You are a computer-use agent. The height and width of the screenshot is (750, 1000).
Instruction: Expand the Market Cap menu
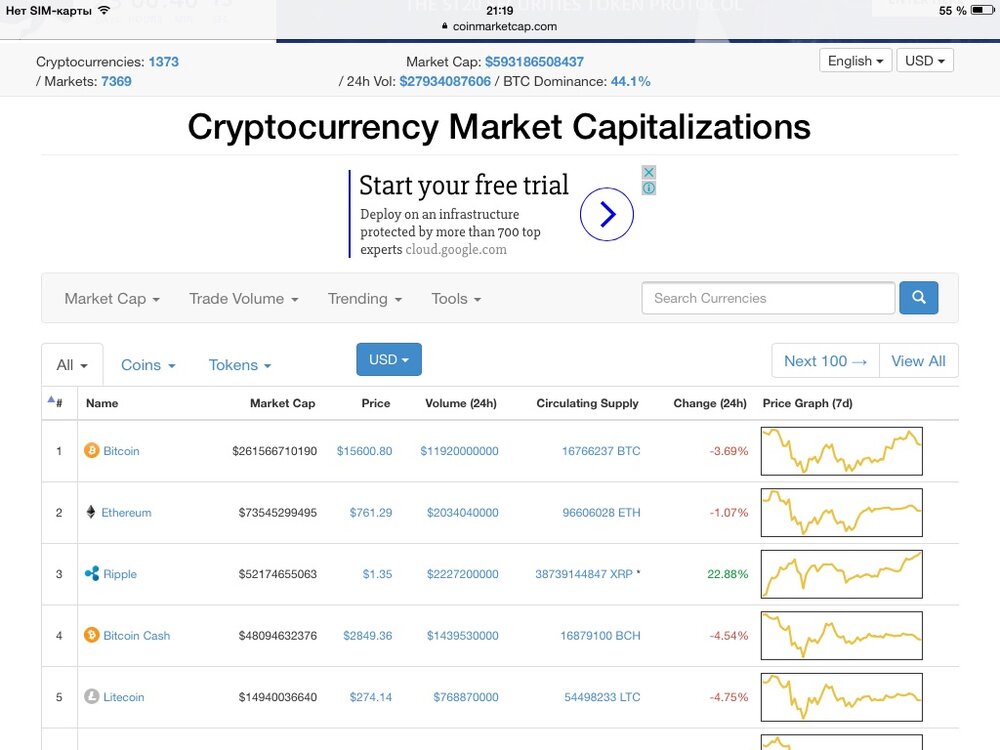point(112,298)
